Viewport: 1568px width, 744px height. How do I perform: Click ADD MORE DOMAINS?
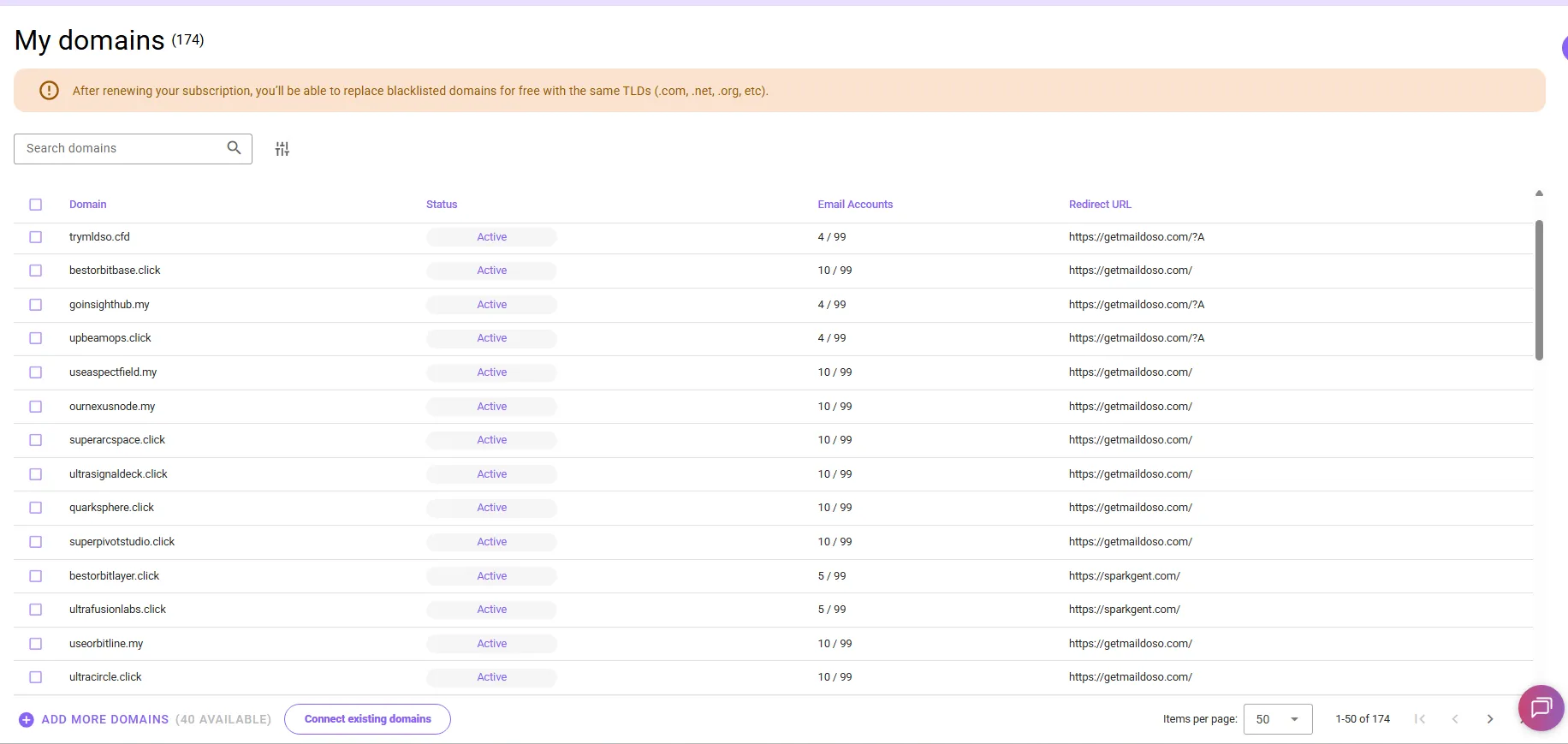105,720
